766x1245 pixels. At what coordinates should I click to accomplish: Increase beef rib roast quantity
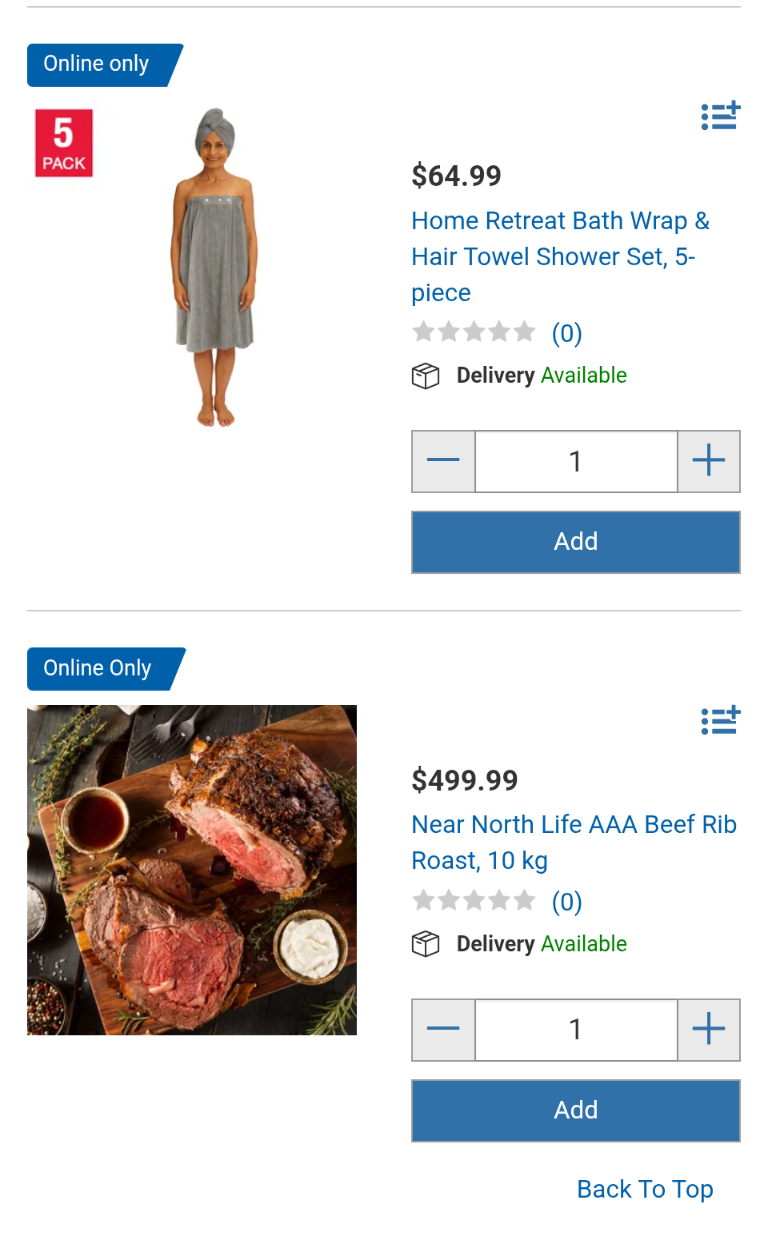coord(709,1029)
